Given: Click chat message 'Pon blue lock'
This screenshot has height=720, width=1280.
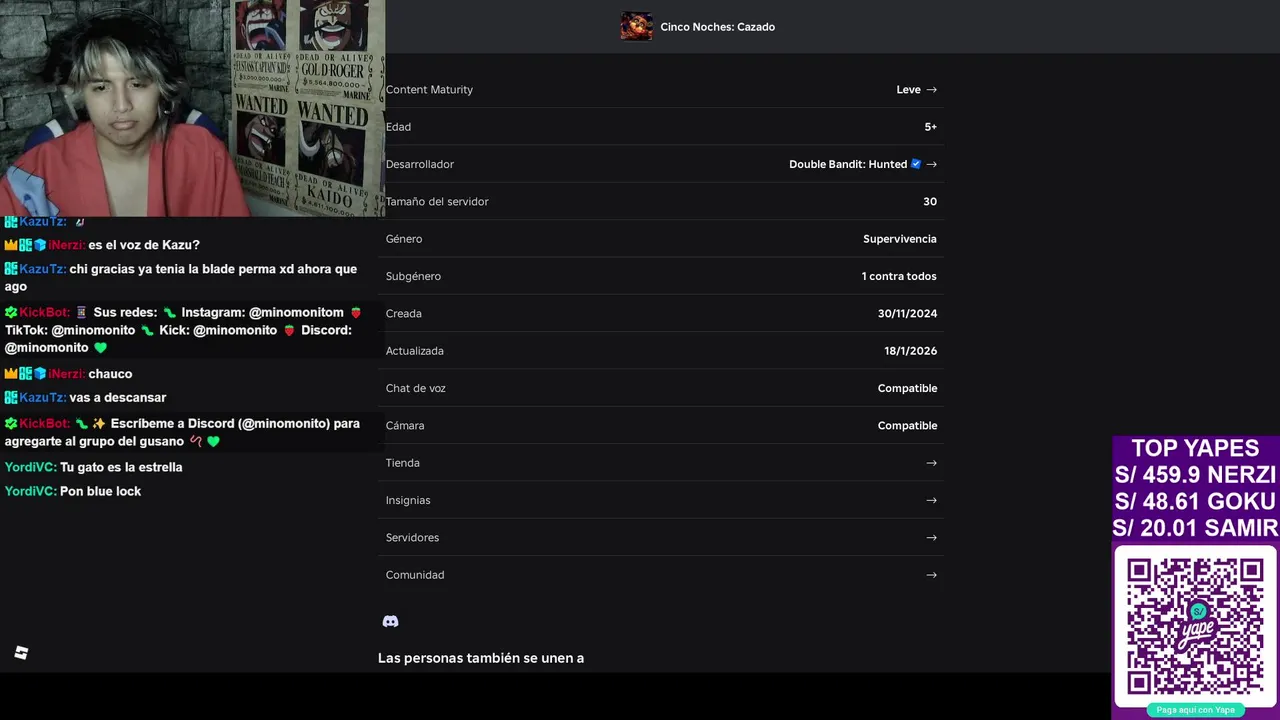Looking at the screenshot, I should pyautogui.click(x=100, y=491).
